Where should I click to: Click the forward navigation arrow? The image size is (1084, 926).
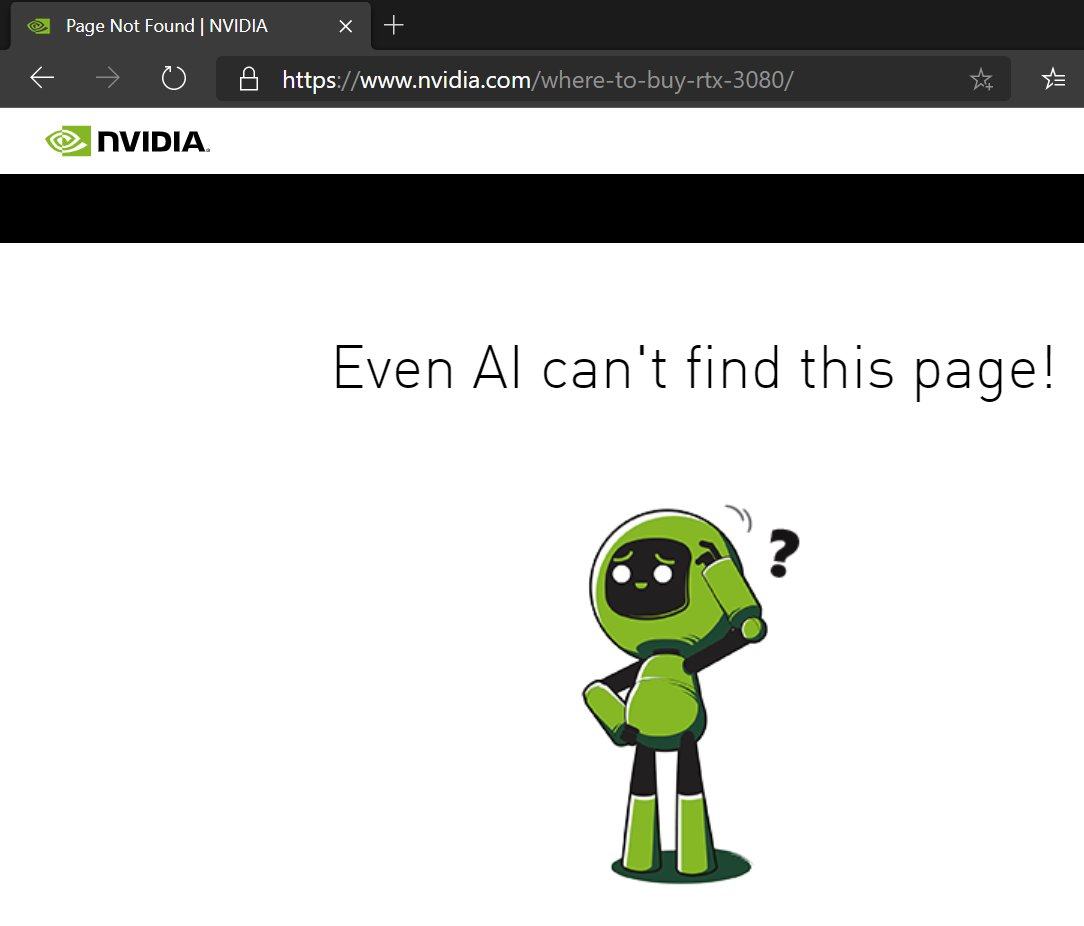[108, 78]
